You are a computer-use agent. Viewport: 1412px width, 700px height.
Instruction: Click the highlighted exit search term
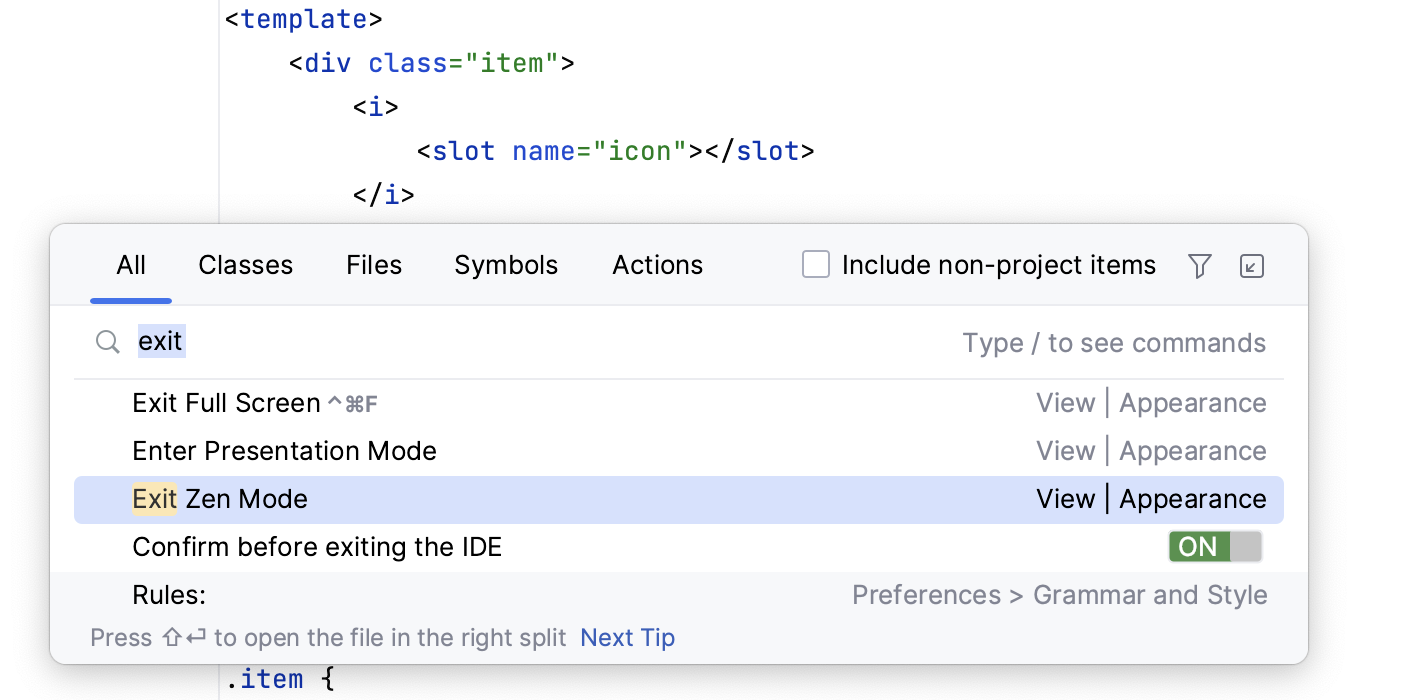160,341
